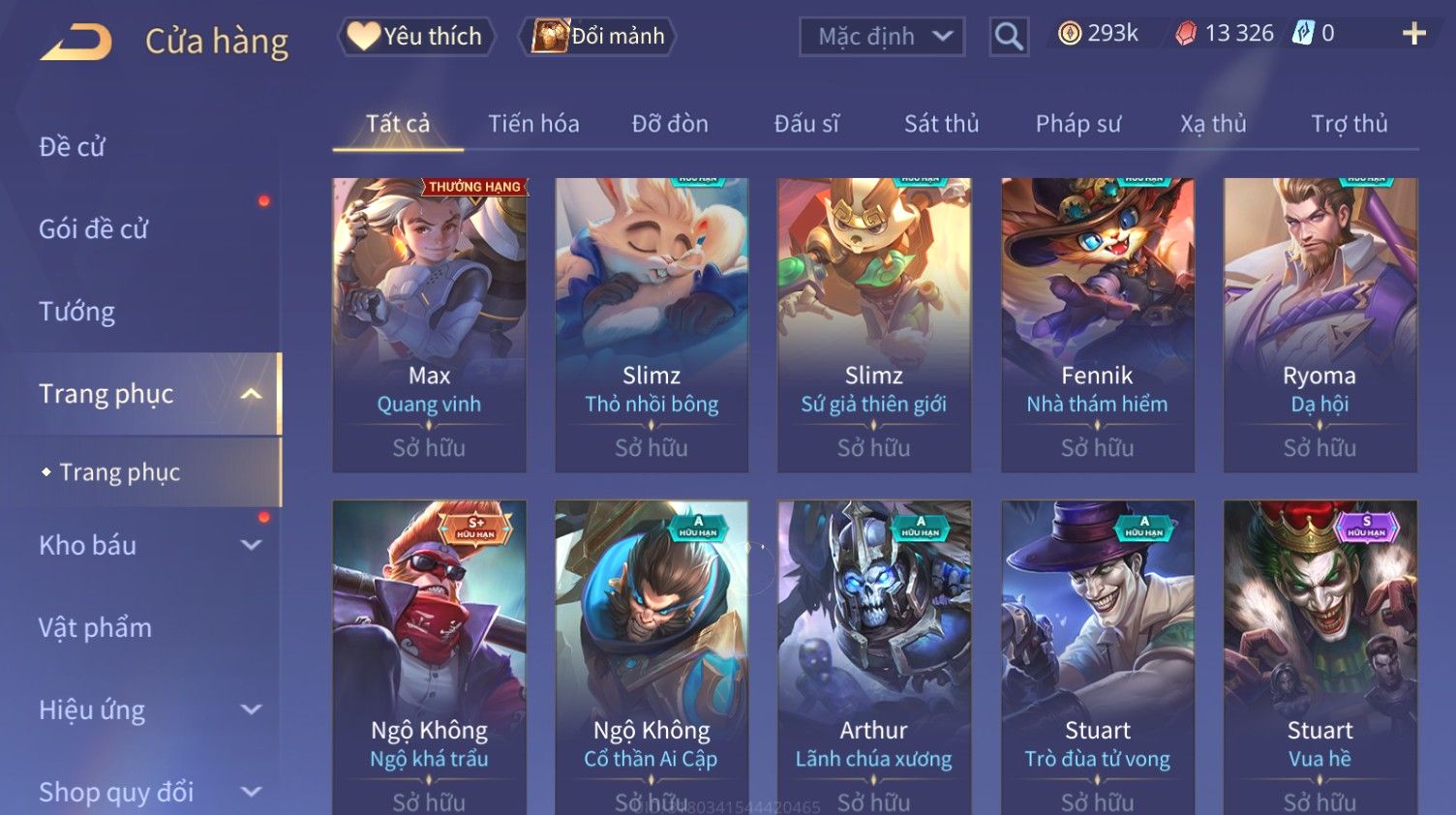The width and height of the screenshot is (1456, 815).
Task: Select Stuart Vua hề skin card
Action: pyautogui.click(x=1319, y=657)
